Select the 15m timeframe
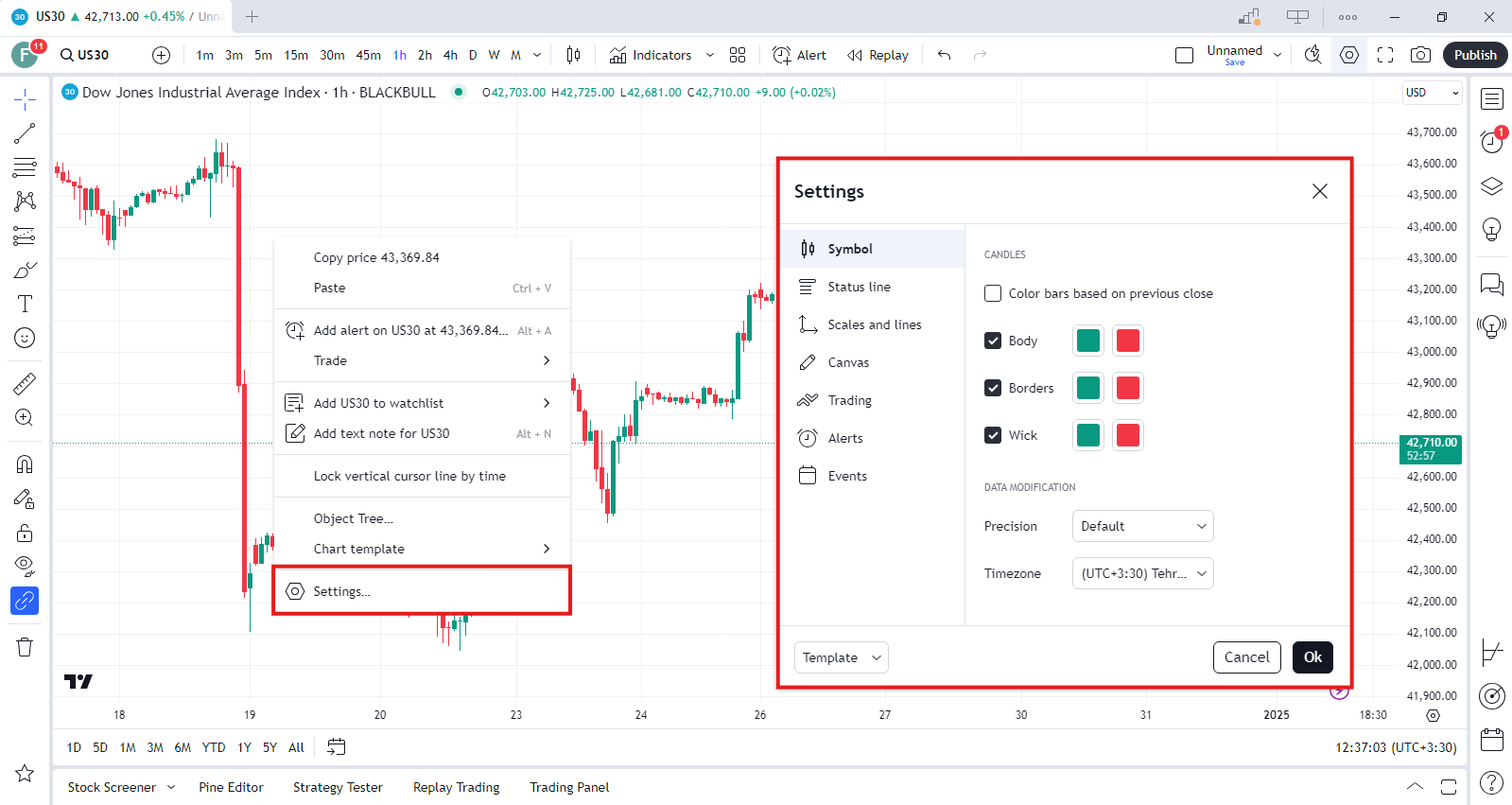The width and height of the screenshot is (1512, 805). click(x=296, y=55)
